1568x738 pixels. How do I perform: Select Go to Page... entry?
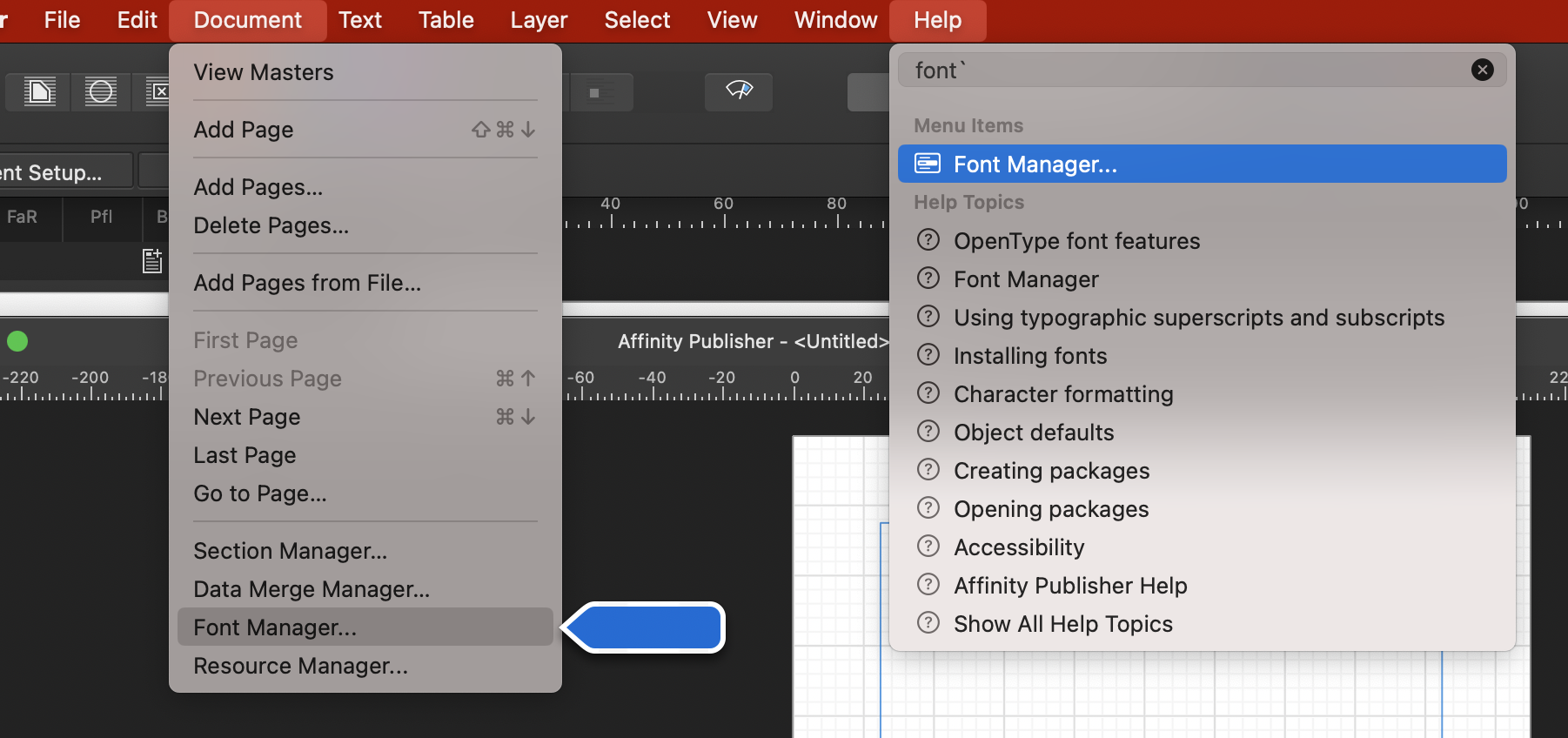pyautogui.click(x=365, y=493)
